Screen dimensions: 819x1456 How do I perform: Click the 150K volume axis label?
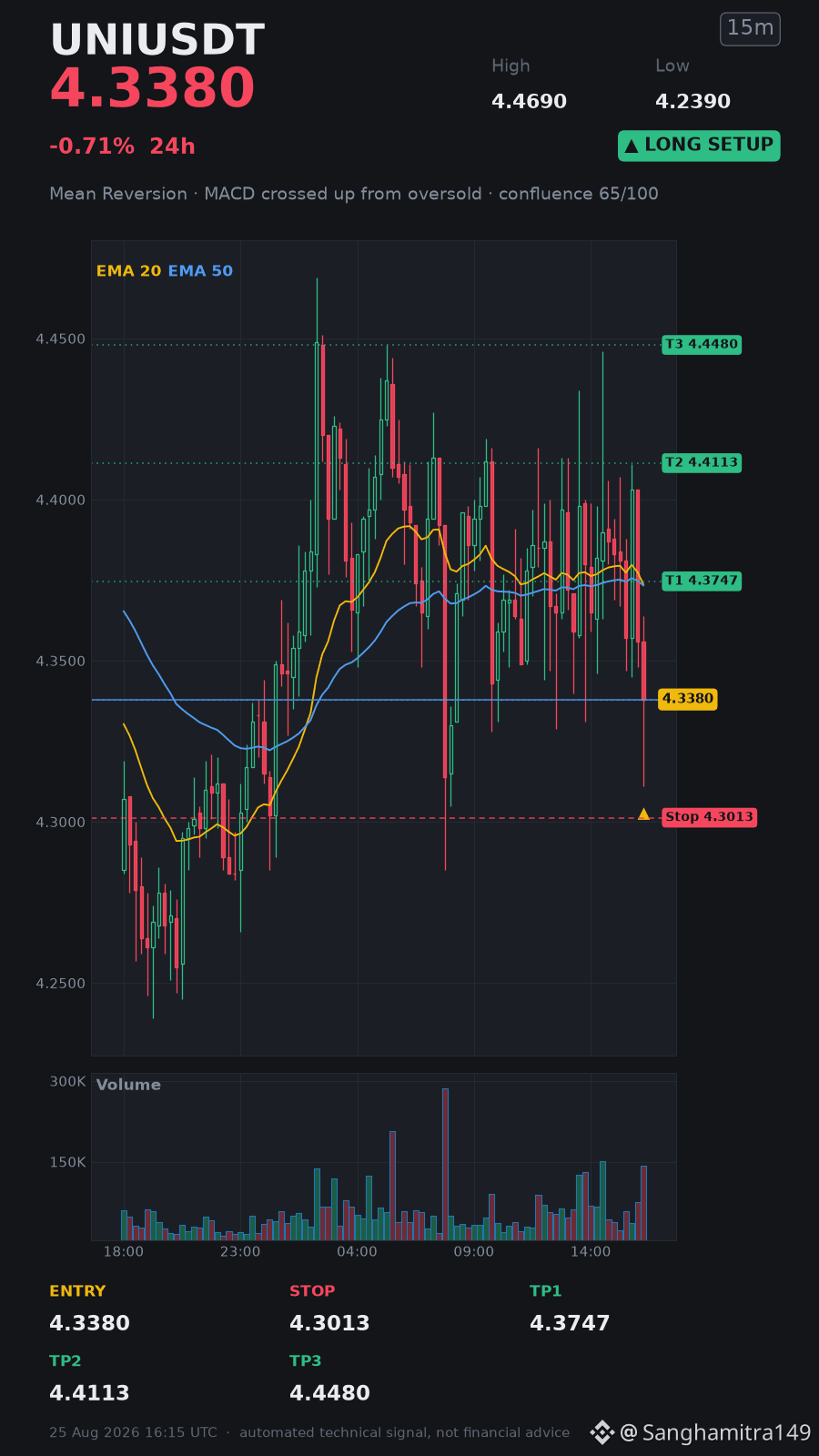(x=67, y=1163)
